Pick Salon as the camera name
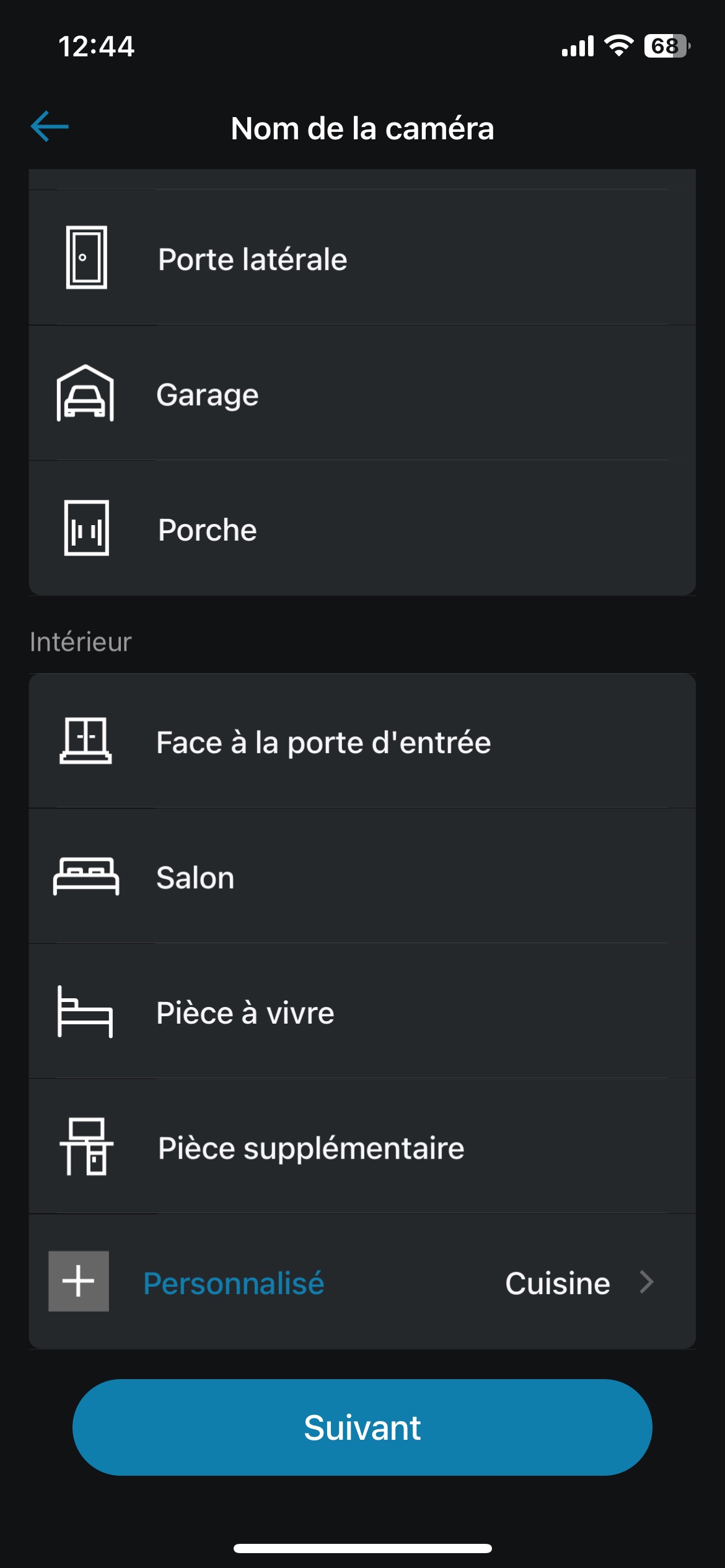Viewport: 725px width, 1568px height. pos(195,878)
